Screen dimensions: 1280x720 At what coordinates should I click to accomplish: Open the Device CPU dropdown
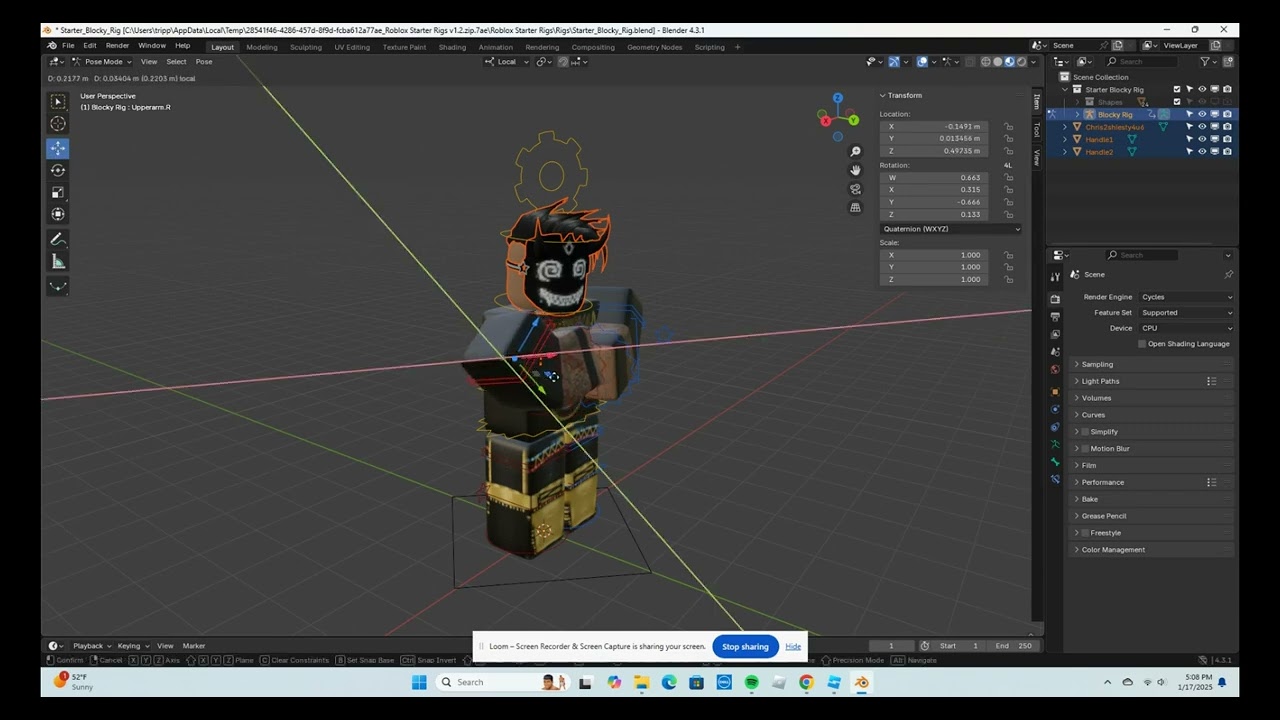pos(1187,328)
